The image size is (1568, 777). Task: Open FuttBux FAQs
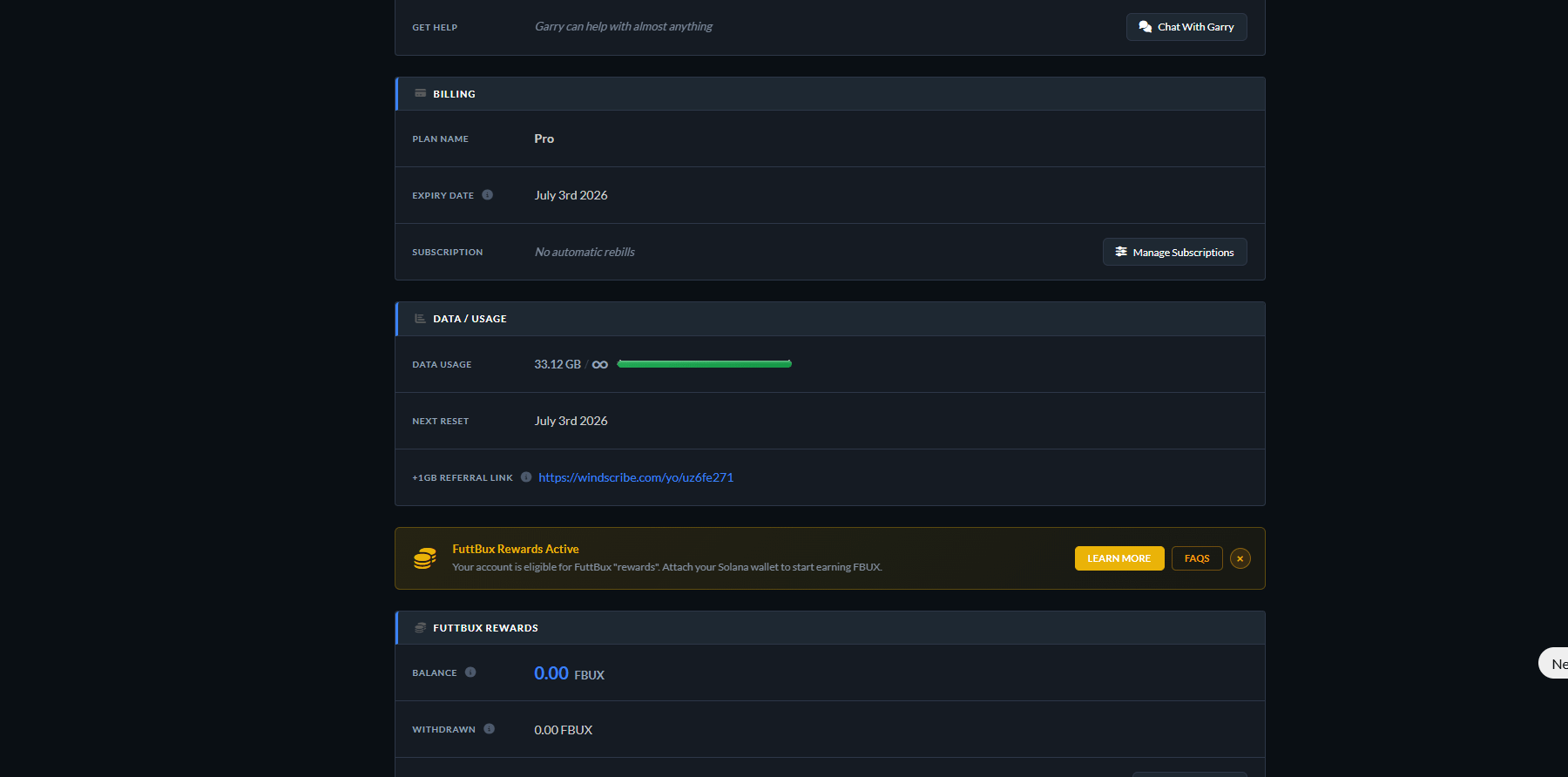pyautogui.click(x=1197, y=558)
